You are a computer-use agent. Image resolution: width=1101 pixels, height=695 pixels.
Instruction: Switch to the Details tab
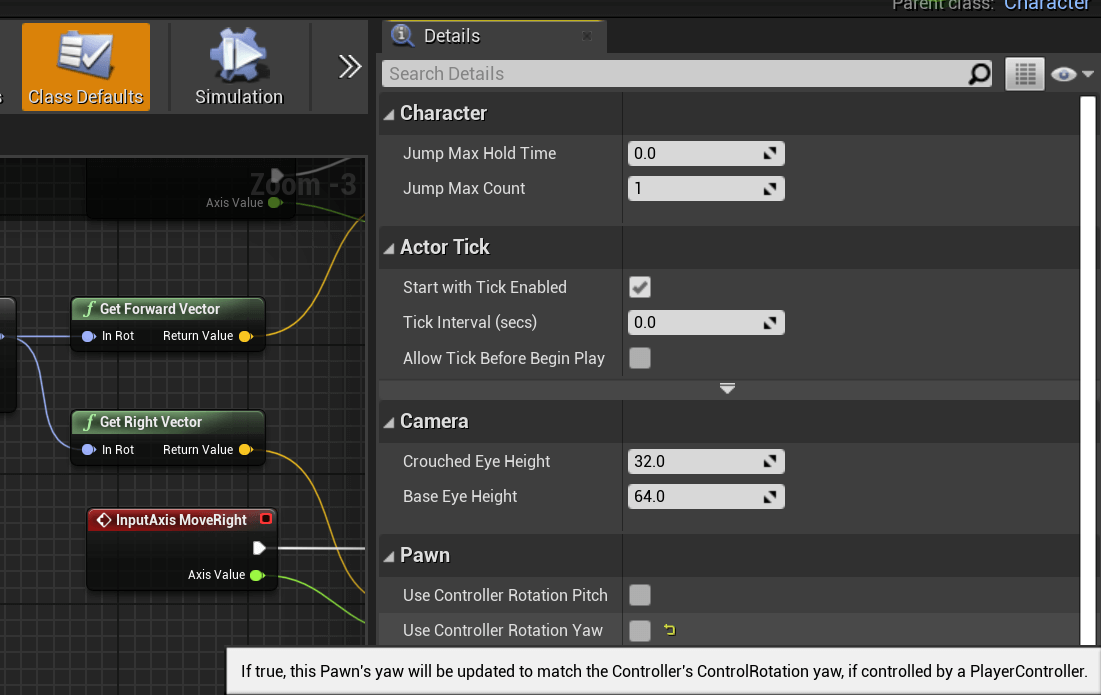click(451, 36)
